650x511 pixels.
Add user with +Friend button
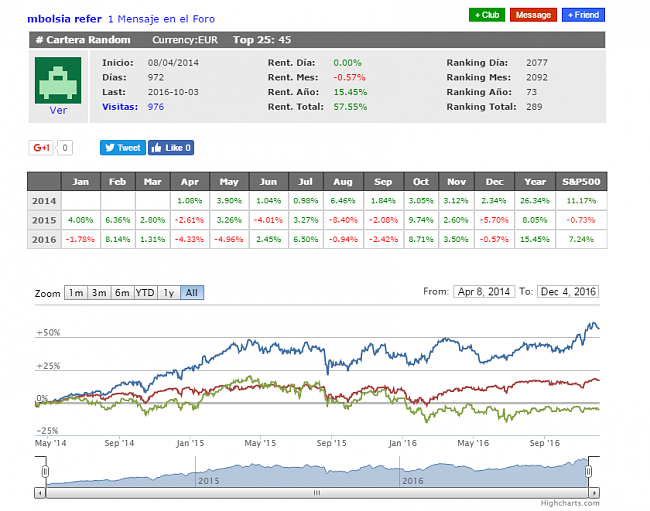(583, 15)
